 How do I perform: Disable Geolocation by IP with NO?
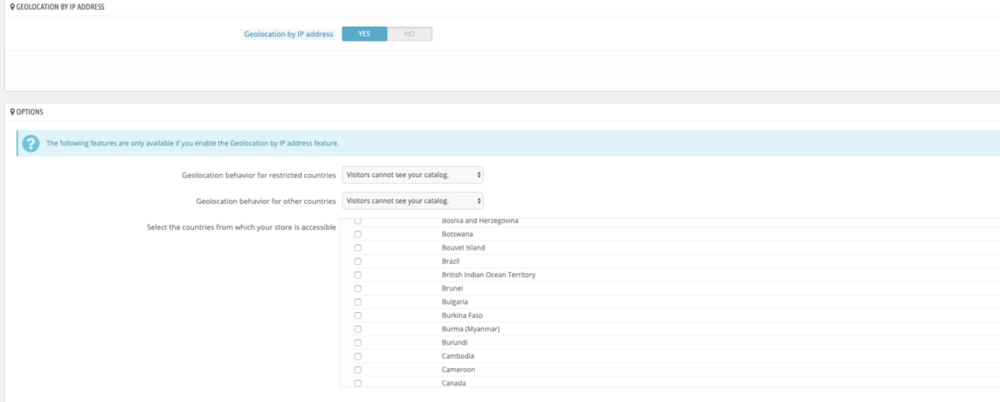pos(409,34)
